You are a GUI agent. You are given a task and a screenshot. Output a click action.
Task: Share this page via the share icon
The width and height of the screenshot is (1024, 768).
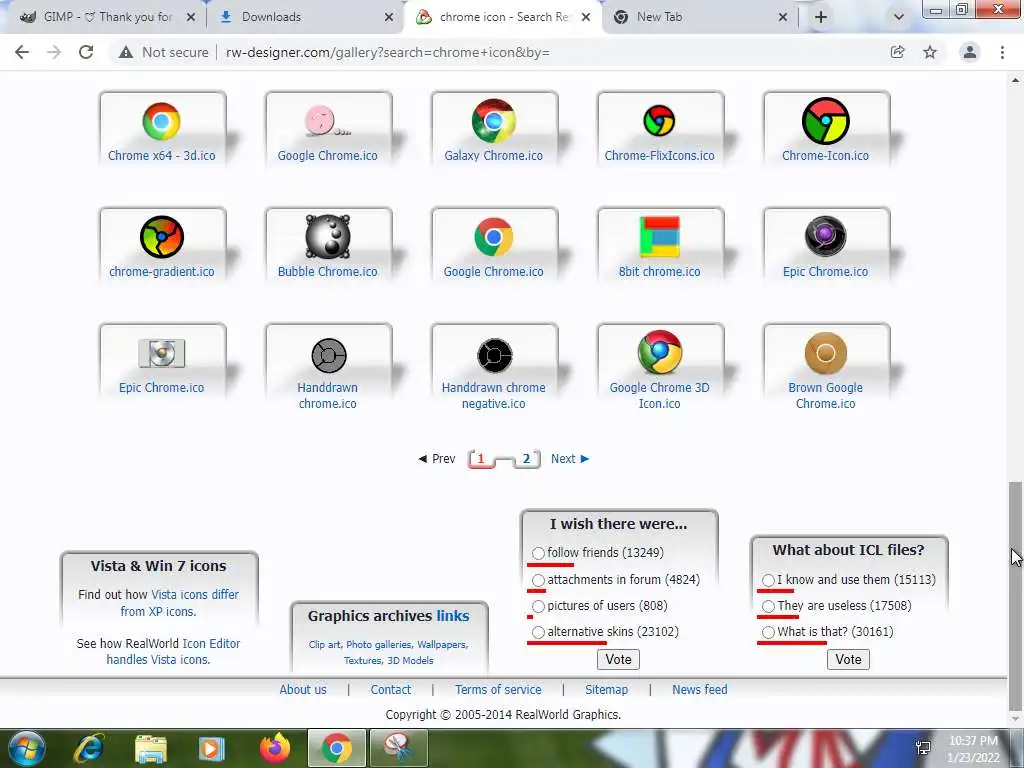click(x=897, y=52)
